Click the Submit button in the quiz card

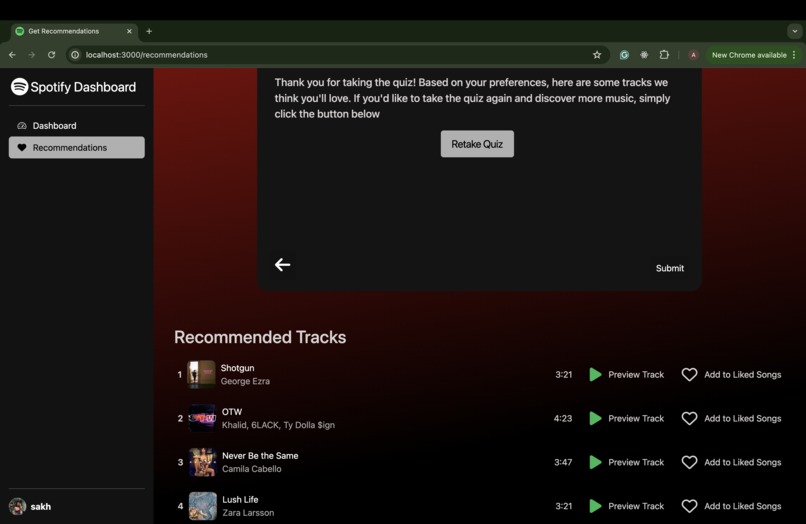pyautogui.click(x=670, y=268)
